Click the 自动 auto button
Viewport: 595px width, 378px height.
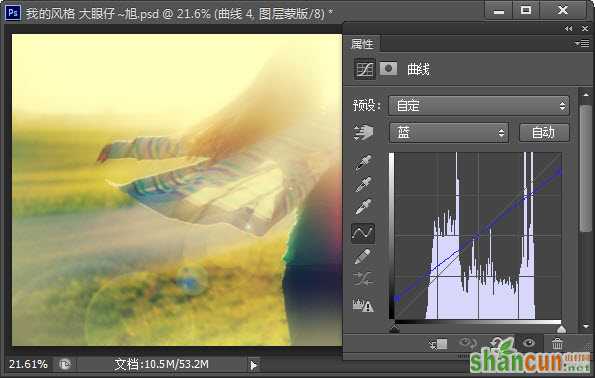click(544, 133)
